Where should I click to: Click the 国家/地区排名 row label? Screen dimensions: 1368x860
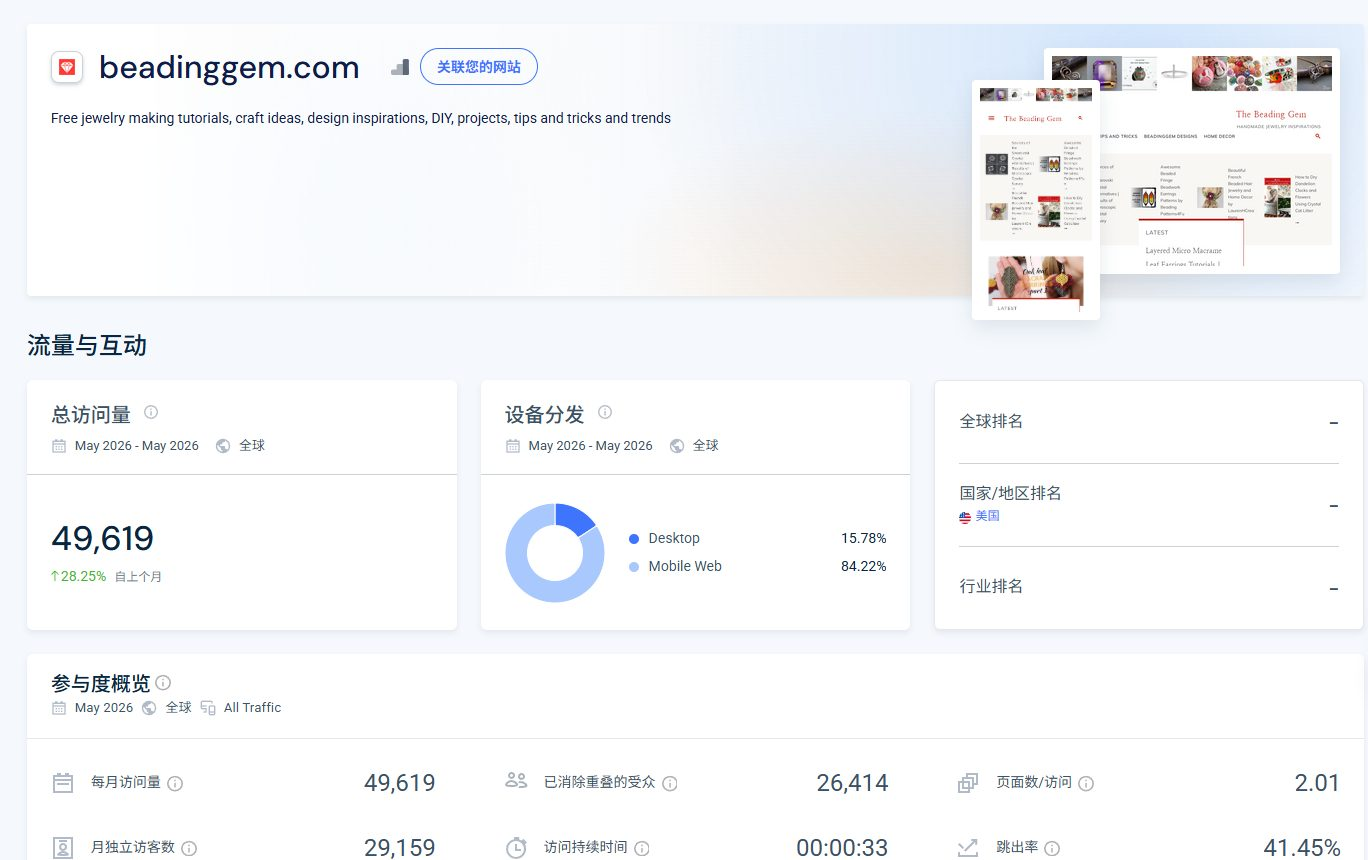(x=1010, y=493)
